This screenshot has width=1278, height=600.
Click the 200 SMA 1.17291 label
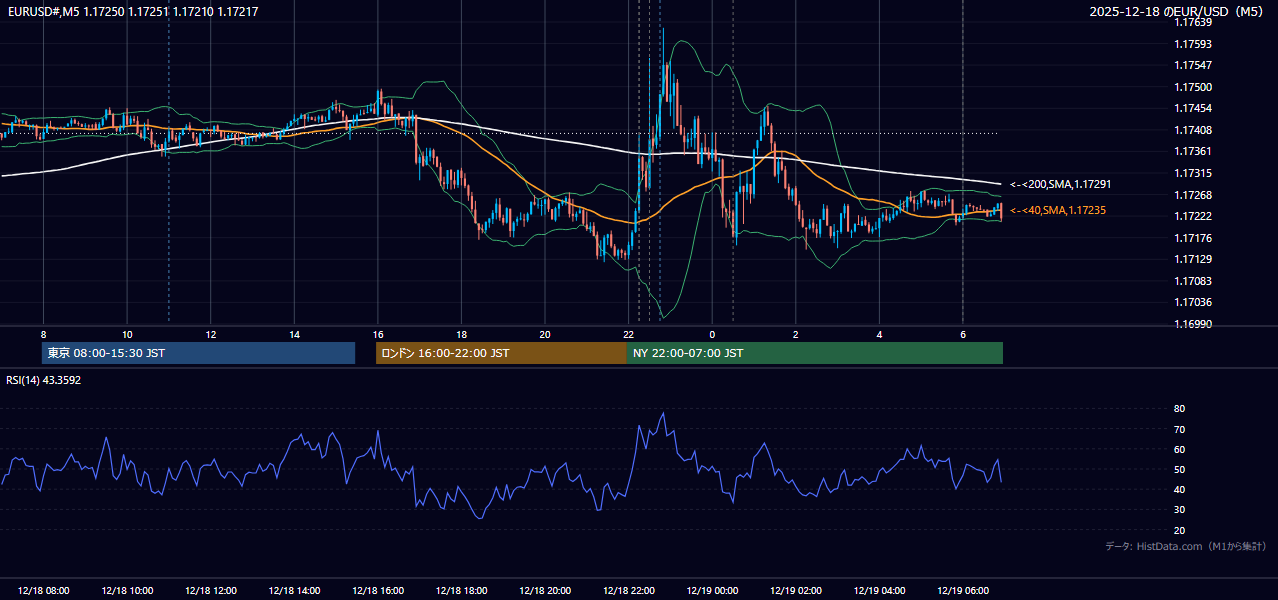1060,185
